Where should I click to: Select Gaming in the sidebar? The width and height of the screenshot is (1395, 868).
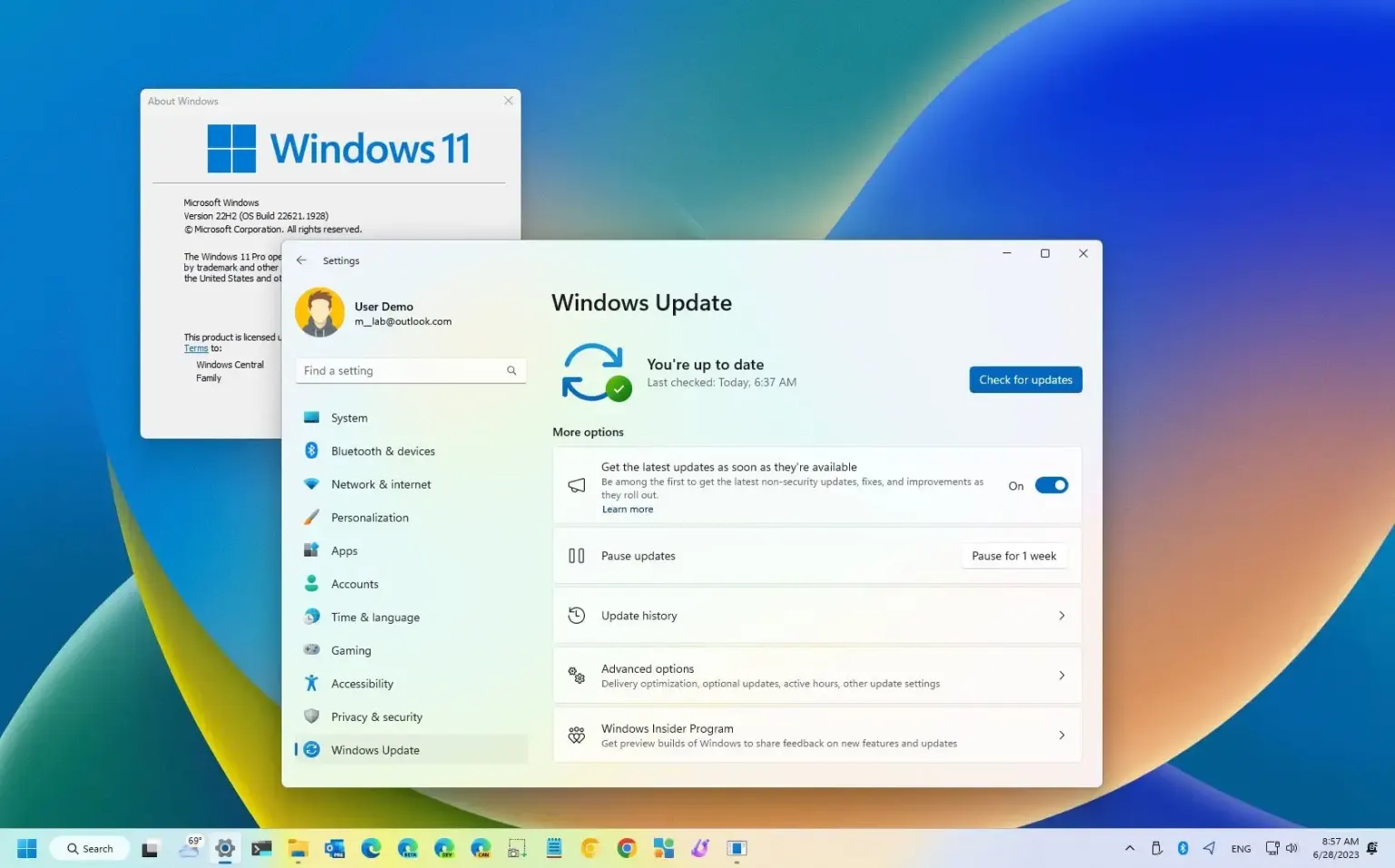(411, 650)
